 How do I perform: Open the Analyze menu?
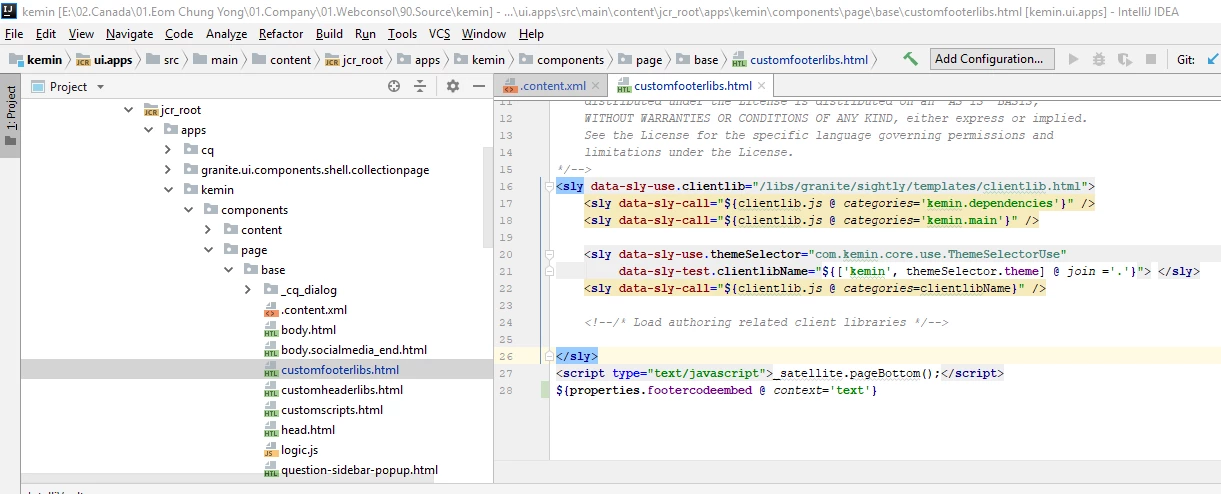[x=226, y=34]
